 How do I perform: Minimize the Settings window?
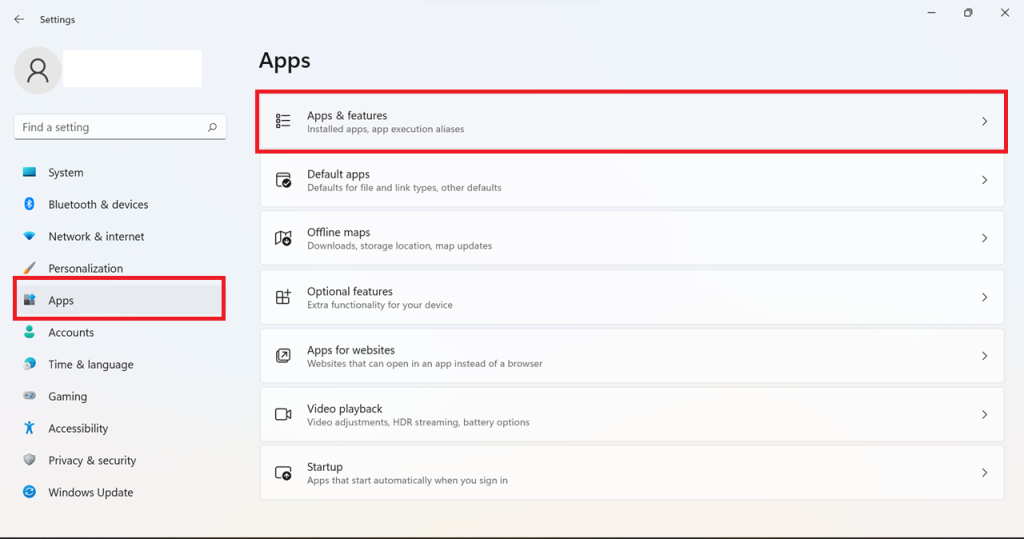[x=931, y=13]
